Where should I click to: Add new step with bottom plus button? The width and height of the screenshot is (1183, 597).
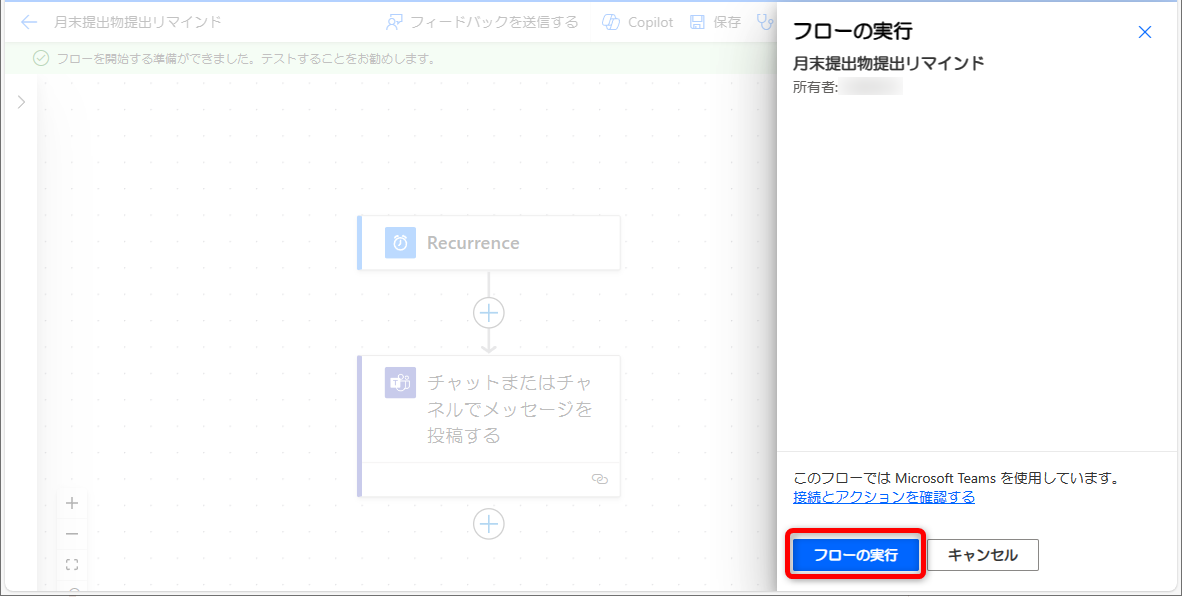[488, 524]
